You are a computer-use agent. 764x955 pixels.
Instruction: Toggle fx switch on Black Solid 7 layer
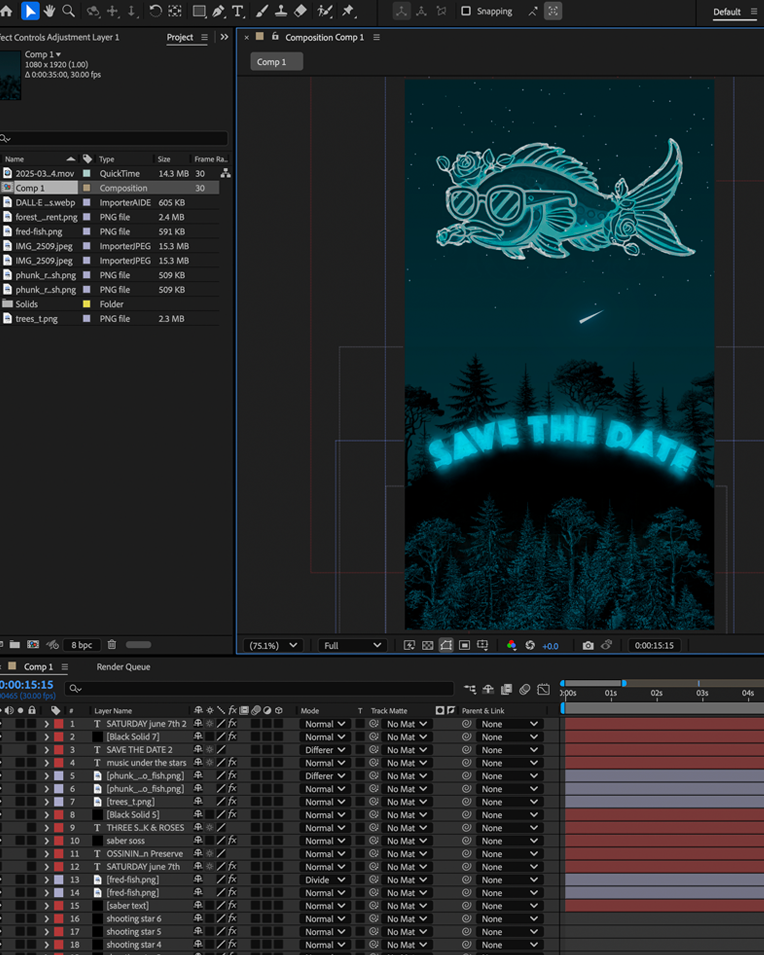[232, 737]
